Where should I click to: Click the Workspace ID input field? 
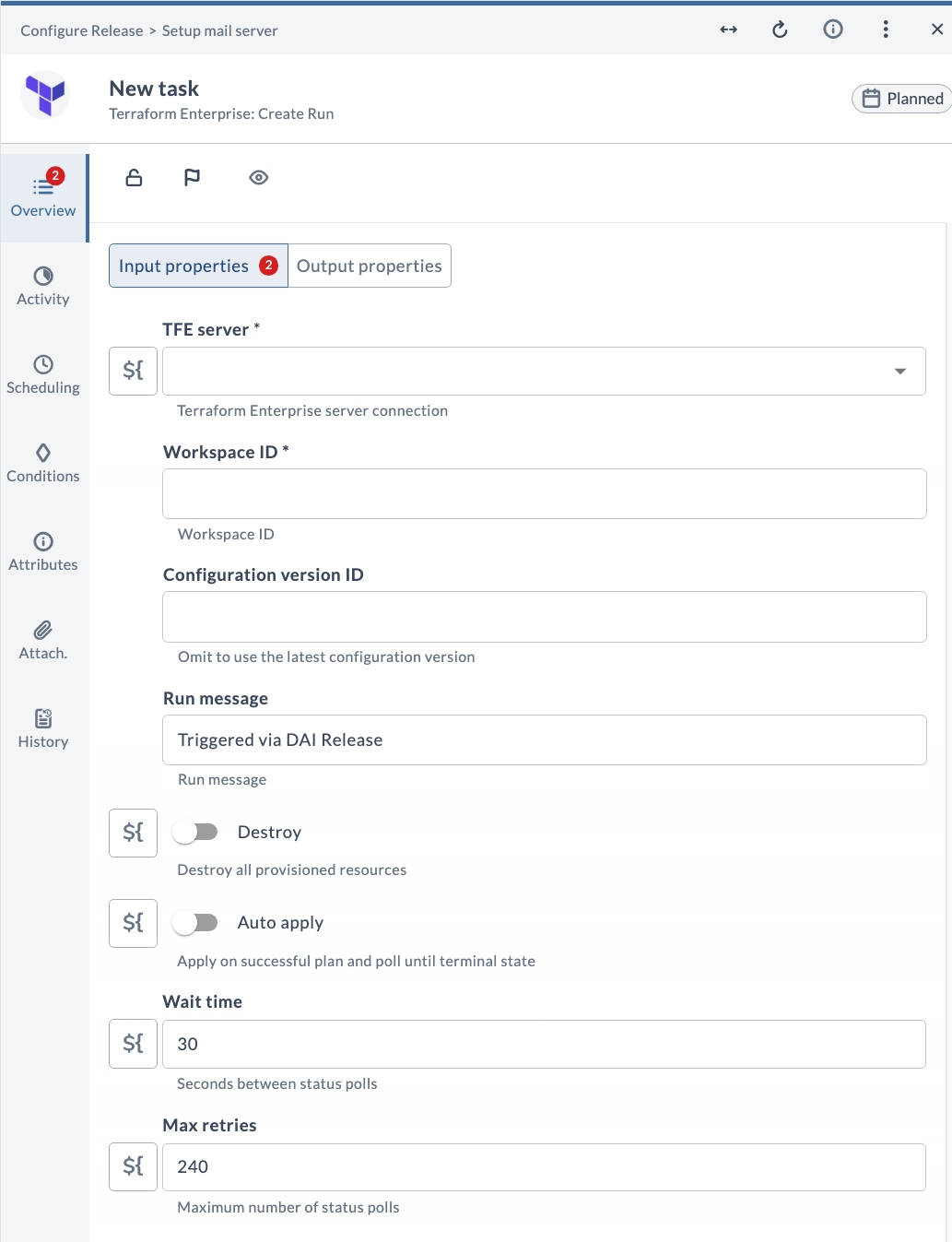(545, 493)
